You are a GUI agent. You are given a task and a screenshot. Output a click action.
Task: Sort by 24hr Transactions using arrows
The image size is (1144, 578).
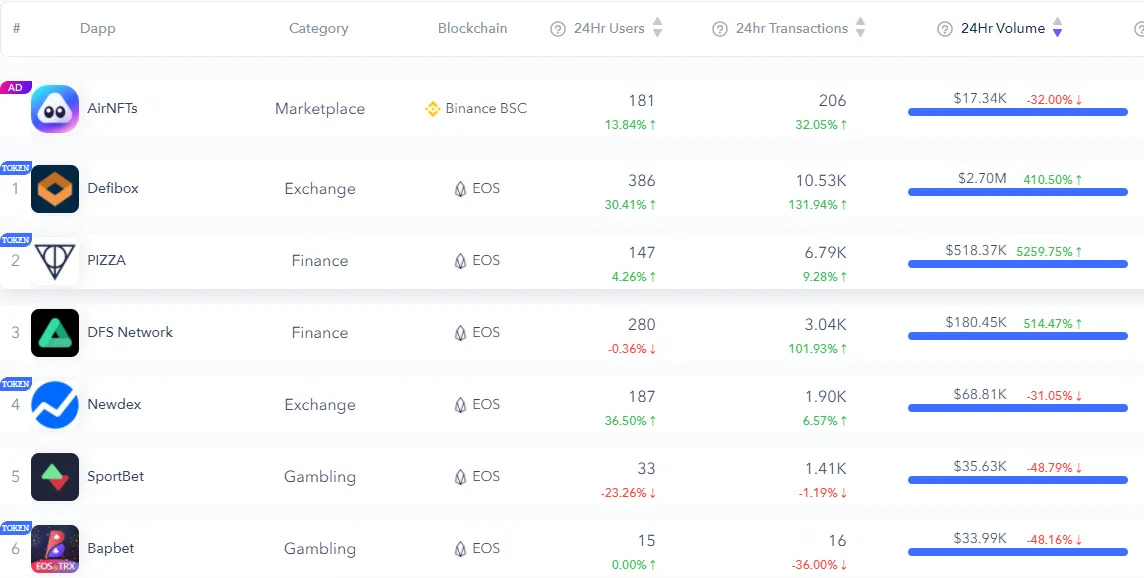(860, 28)
